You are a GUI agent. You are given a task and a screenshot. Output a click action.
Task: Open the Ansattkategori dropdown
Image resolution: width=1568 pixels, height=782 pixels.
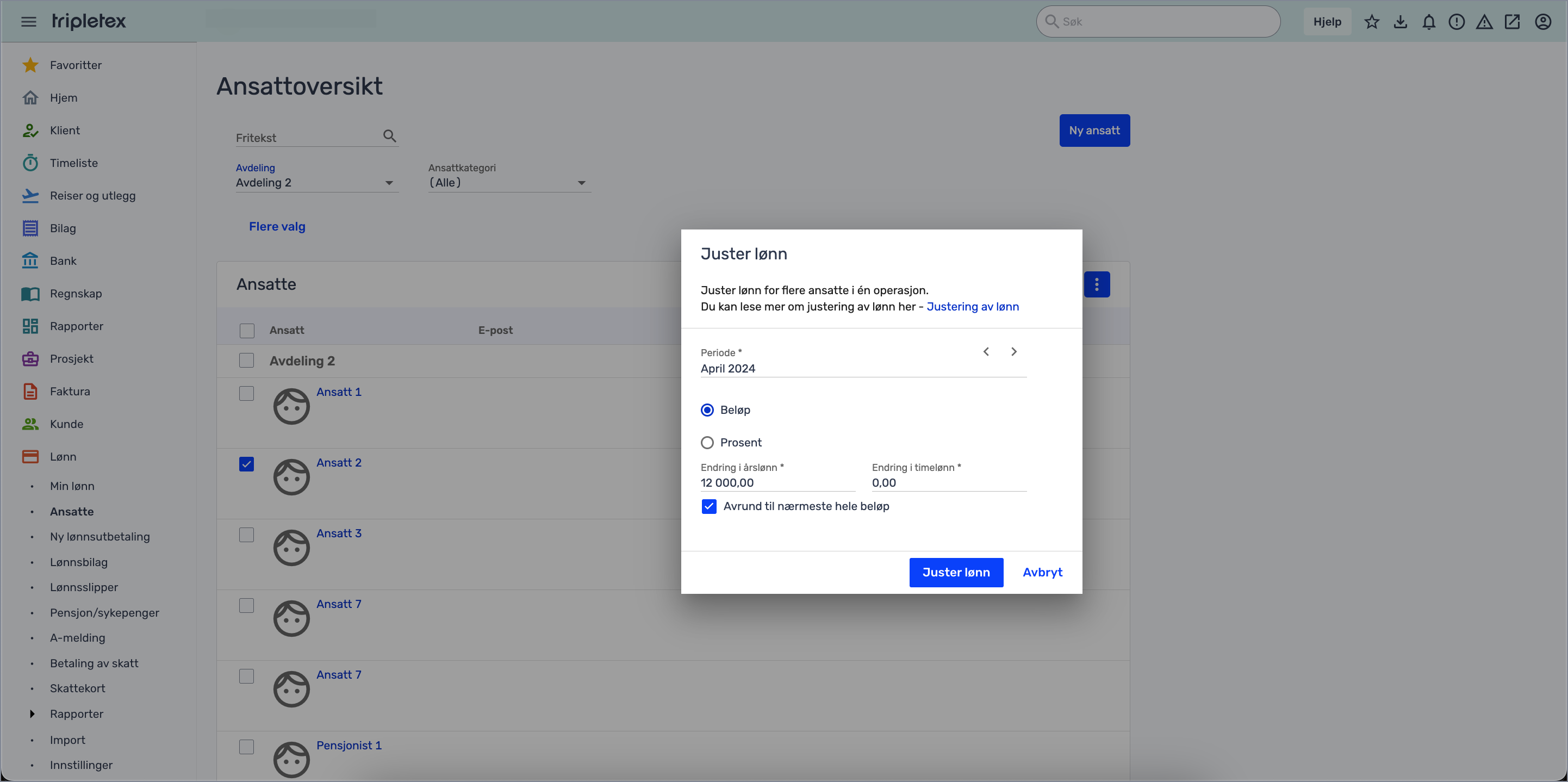(x=508, y=183)
